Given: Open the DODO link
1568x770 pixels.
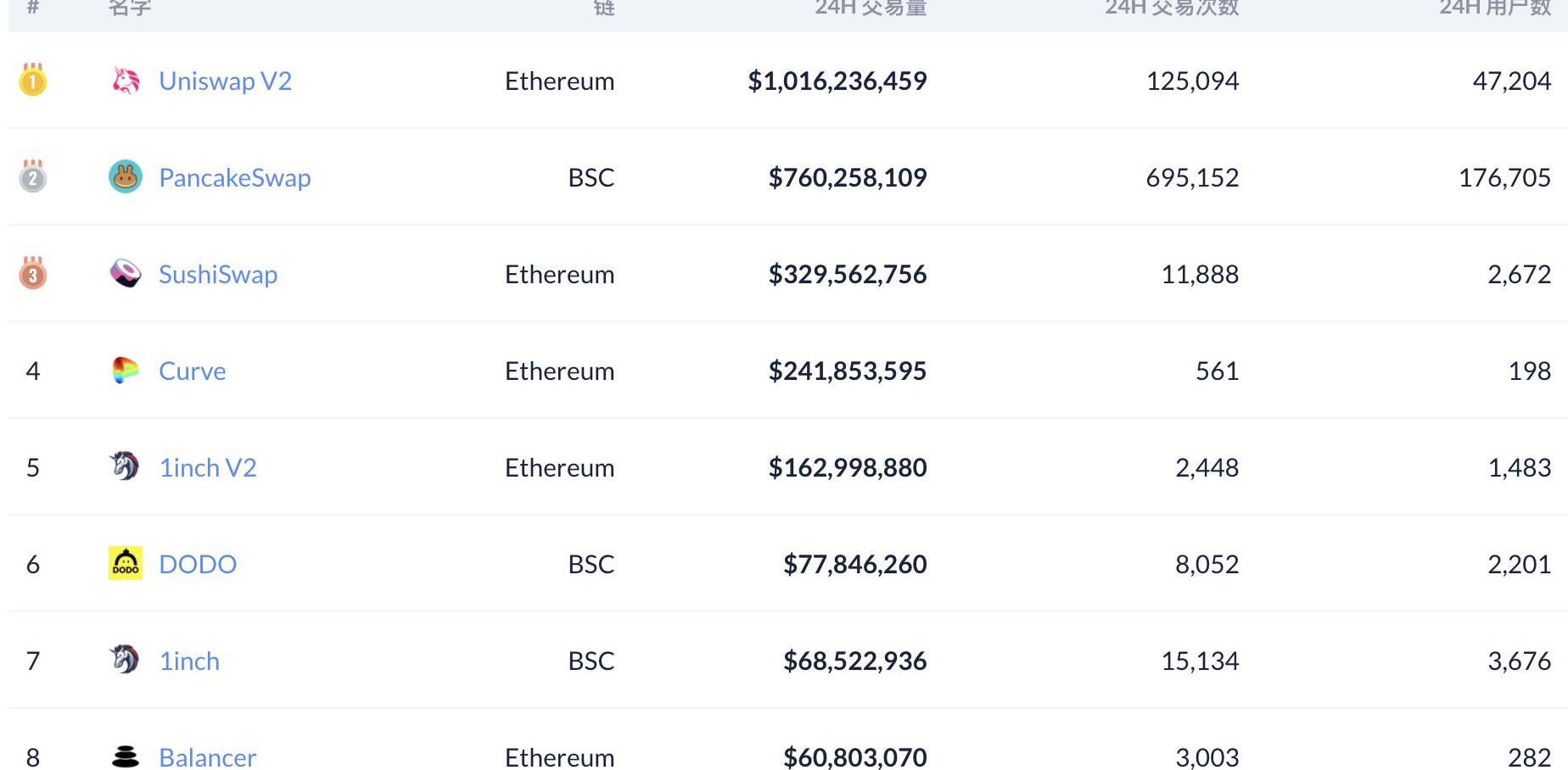Looking at the screenshot, I should pyautogui.click(x=198, y=564).
